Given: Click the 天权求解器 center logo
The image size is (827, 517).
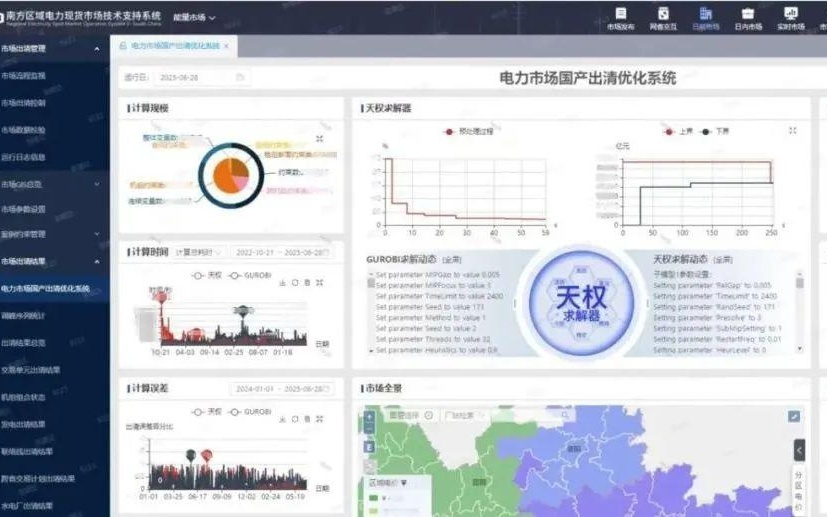Looking at the screenshot, I should (581, 303).
